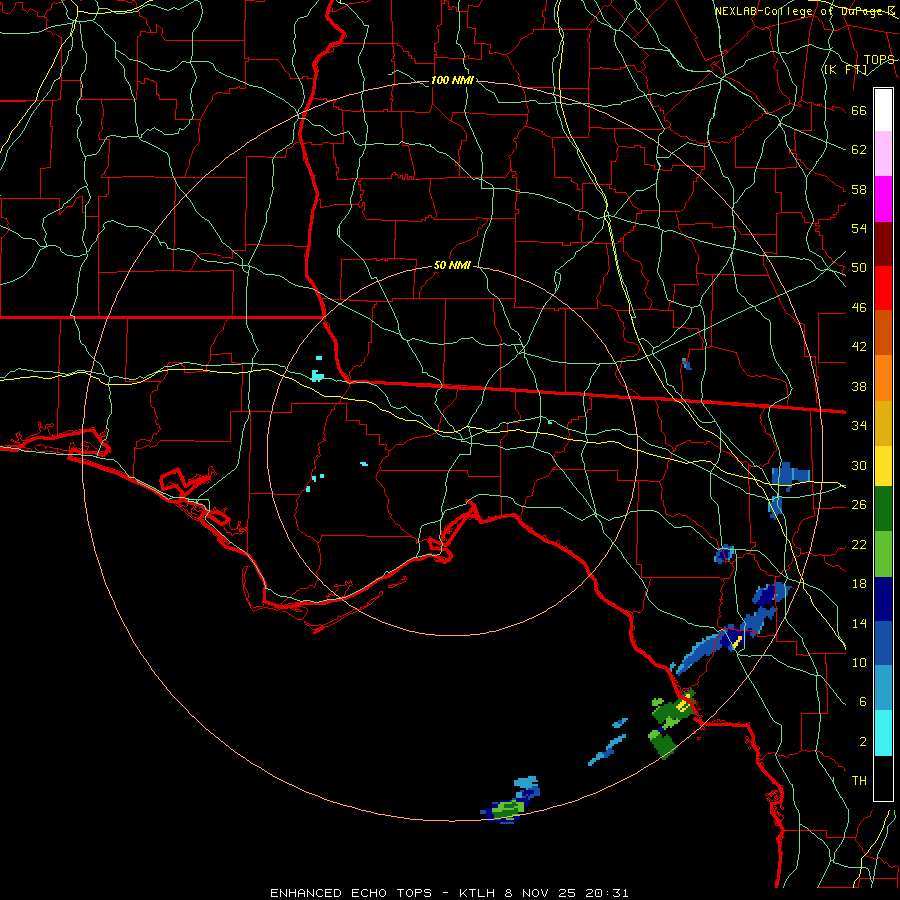Click the "100 NMI" range ring label
The width and height of the screenshot is (900, 900).
click(452, 80)
